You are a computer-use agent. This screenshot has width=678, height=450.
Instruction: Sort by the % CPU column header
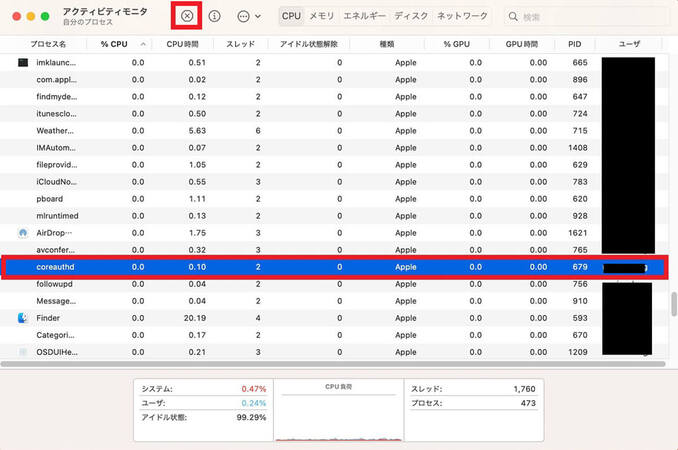[114, 44]
